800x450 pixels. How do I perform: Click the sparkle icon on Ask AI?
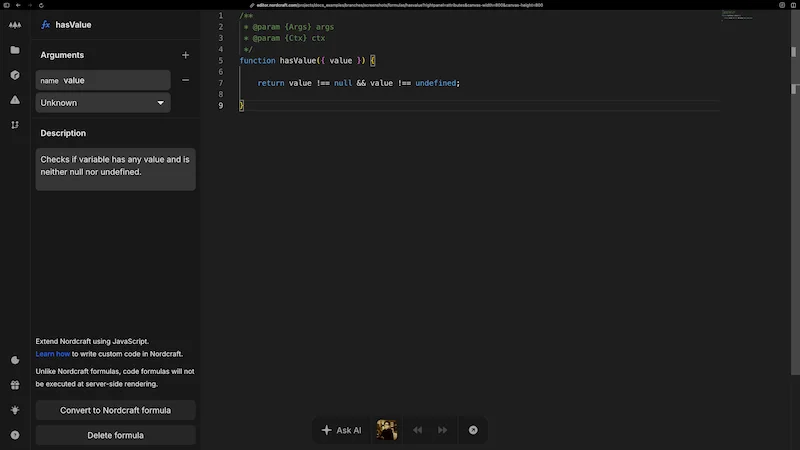pos(327,430)
